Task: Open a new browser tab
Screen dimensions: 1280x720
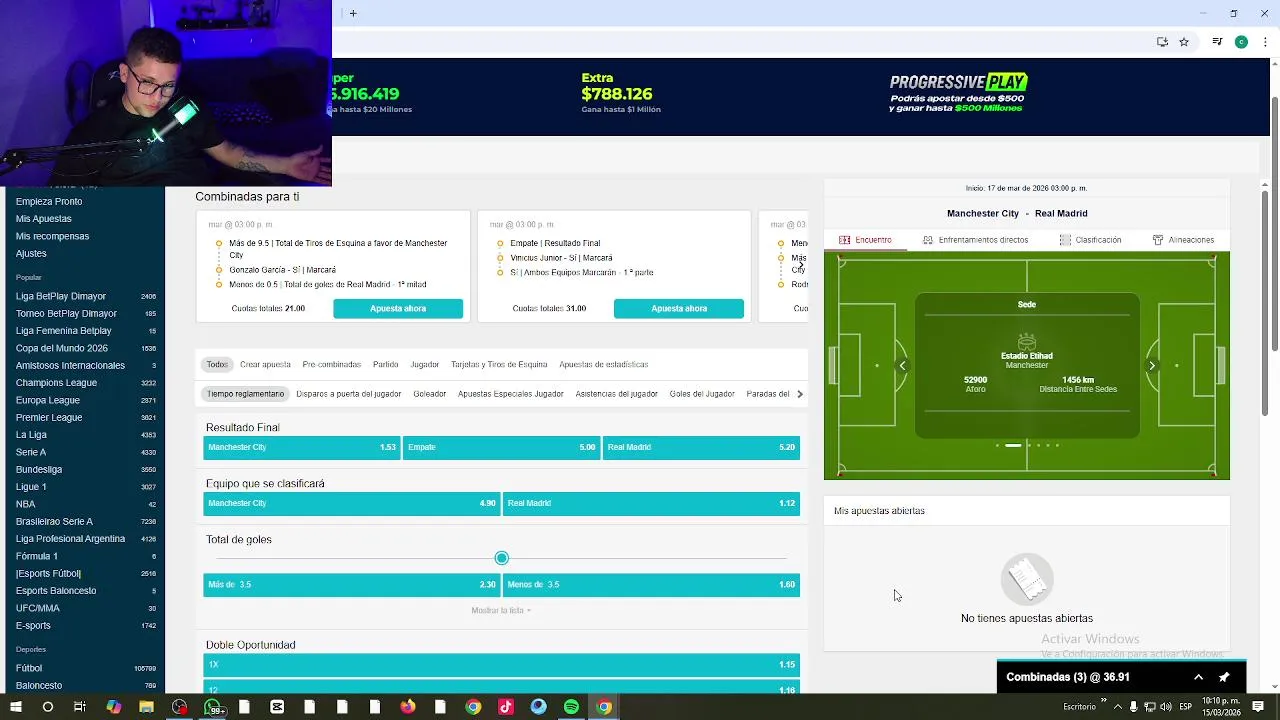Action: (x=353, y=13)
